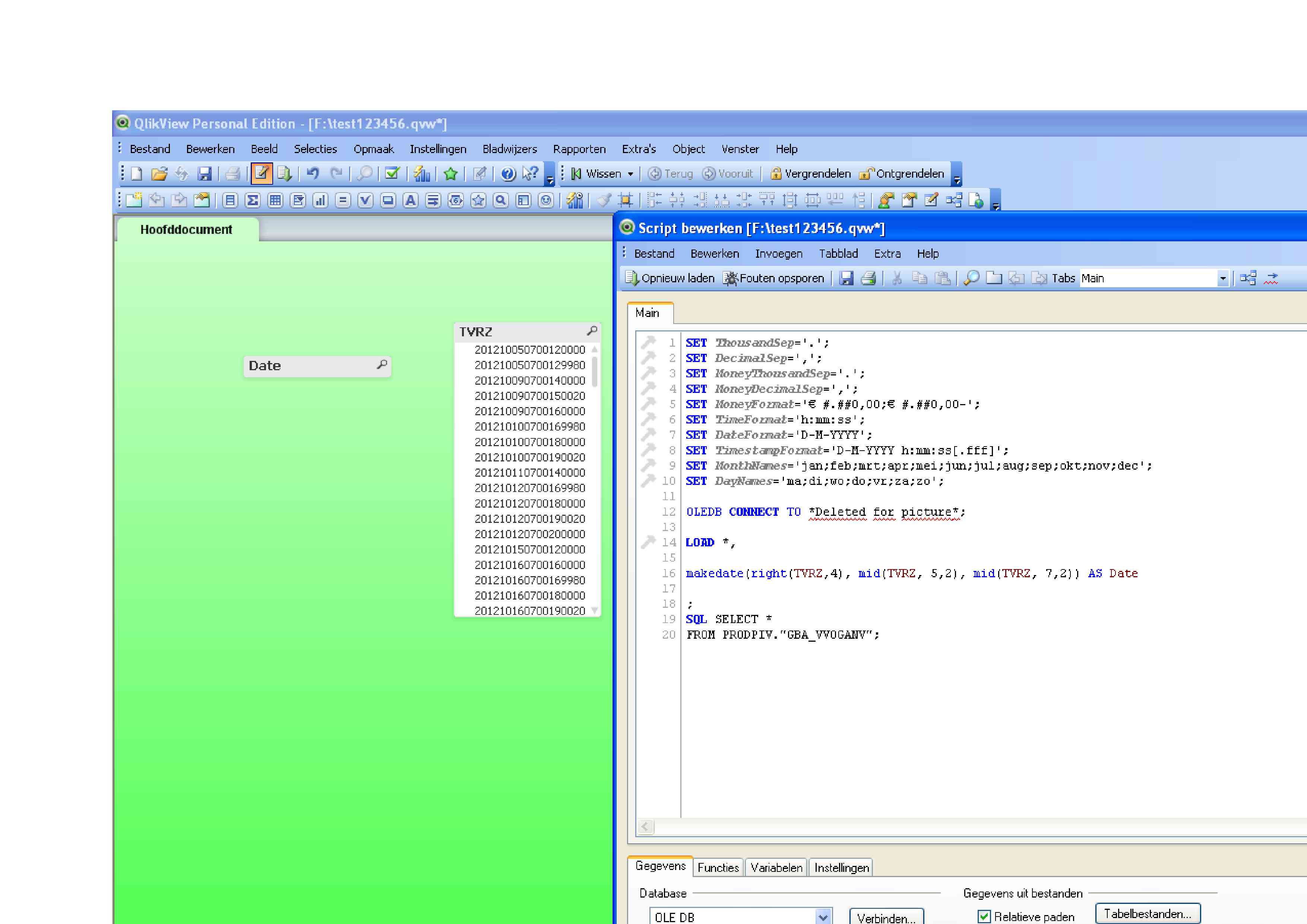Create a Chart with the bar chart icon
The image size is (1307, 924).
(320, 200)
